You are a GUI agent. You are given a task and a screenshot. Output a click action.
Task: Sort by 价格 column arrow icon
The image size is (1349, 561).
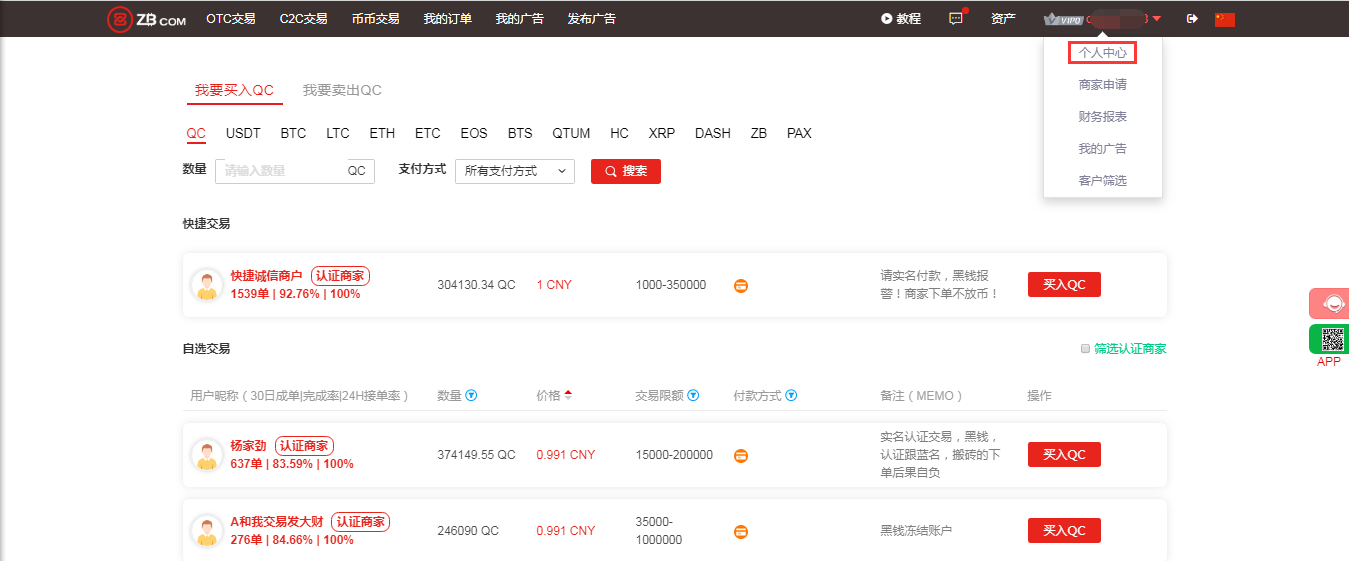568,396
